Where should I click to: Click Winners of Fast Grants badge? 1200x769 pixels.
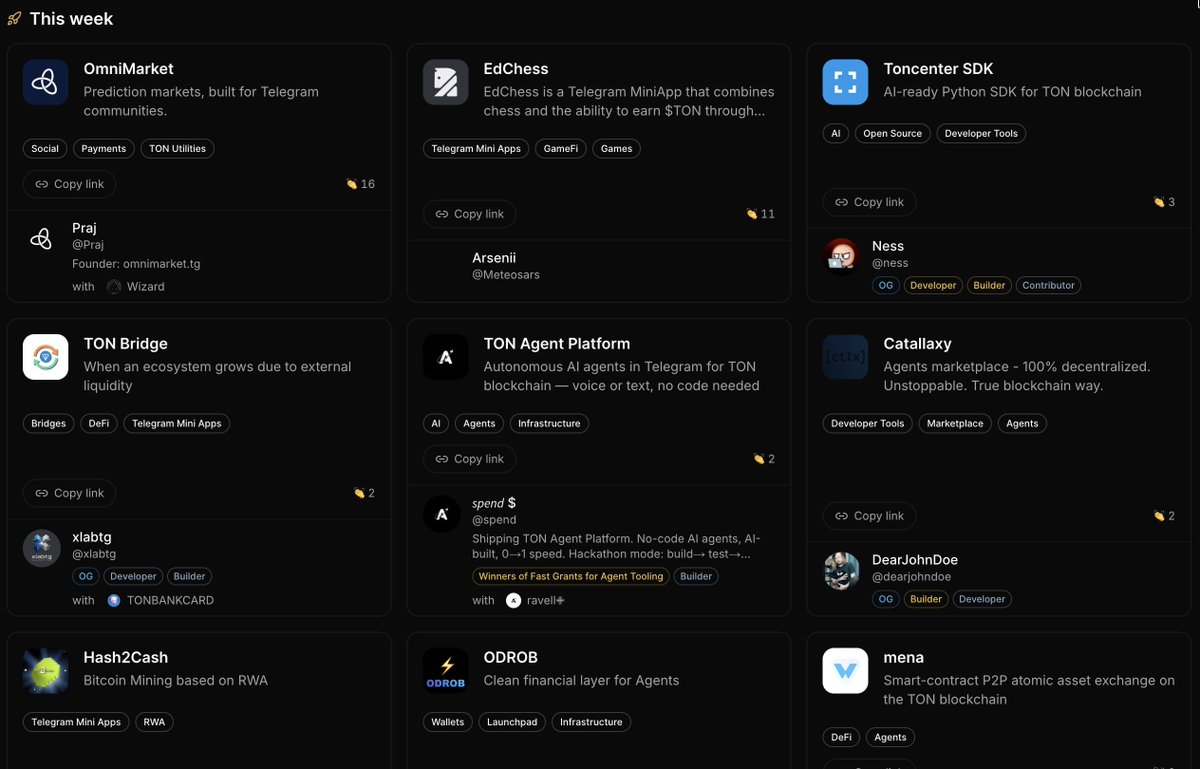tap(571, 577)
